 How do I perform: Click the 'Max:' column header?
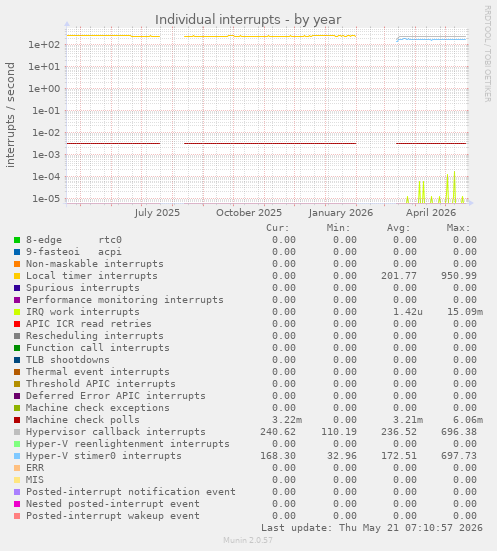[x=458, y=228]
